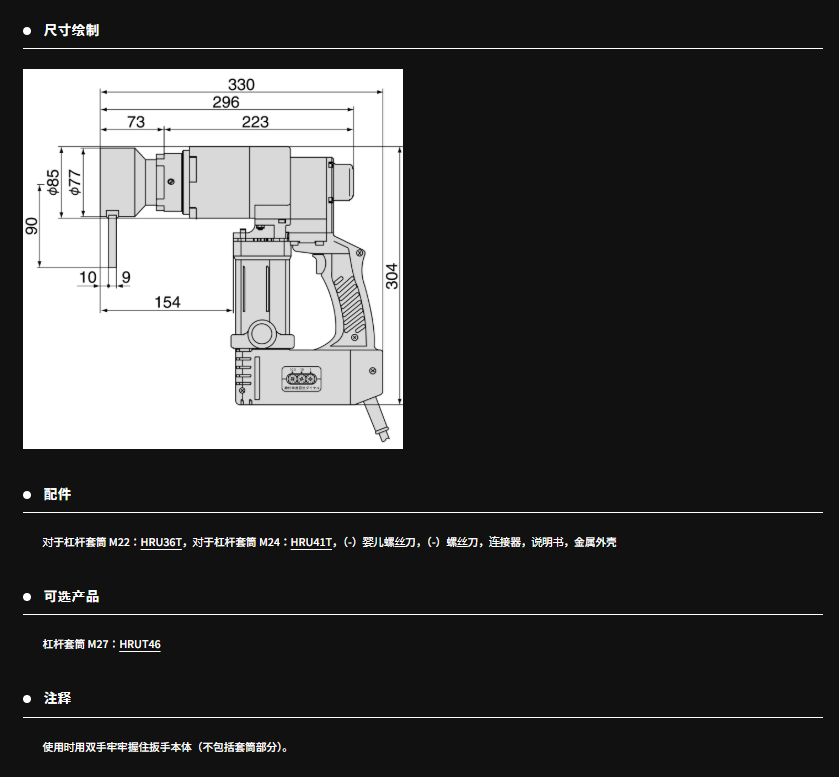
Task: Open the HRUT46 optional socket link
Action: coord(140,644)
